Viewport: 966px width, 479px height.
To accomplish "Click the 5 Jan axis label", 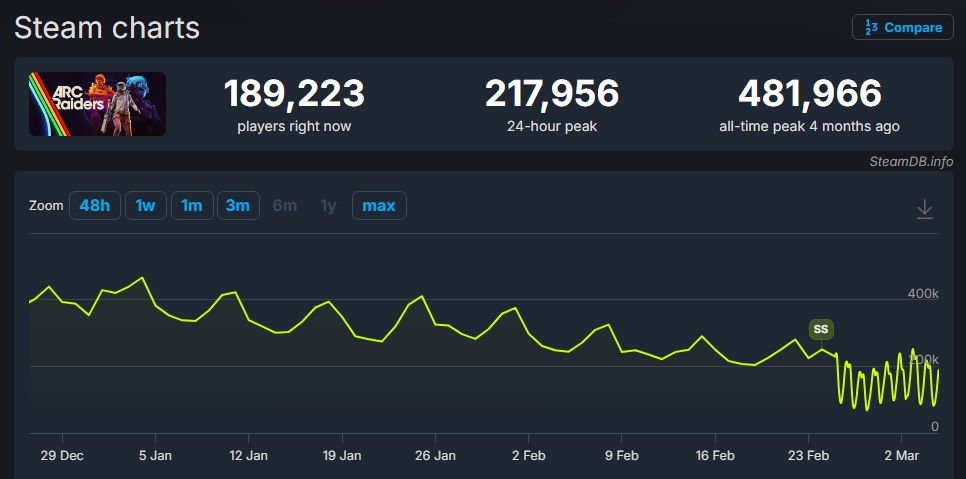I will click(x=156, y=456).
